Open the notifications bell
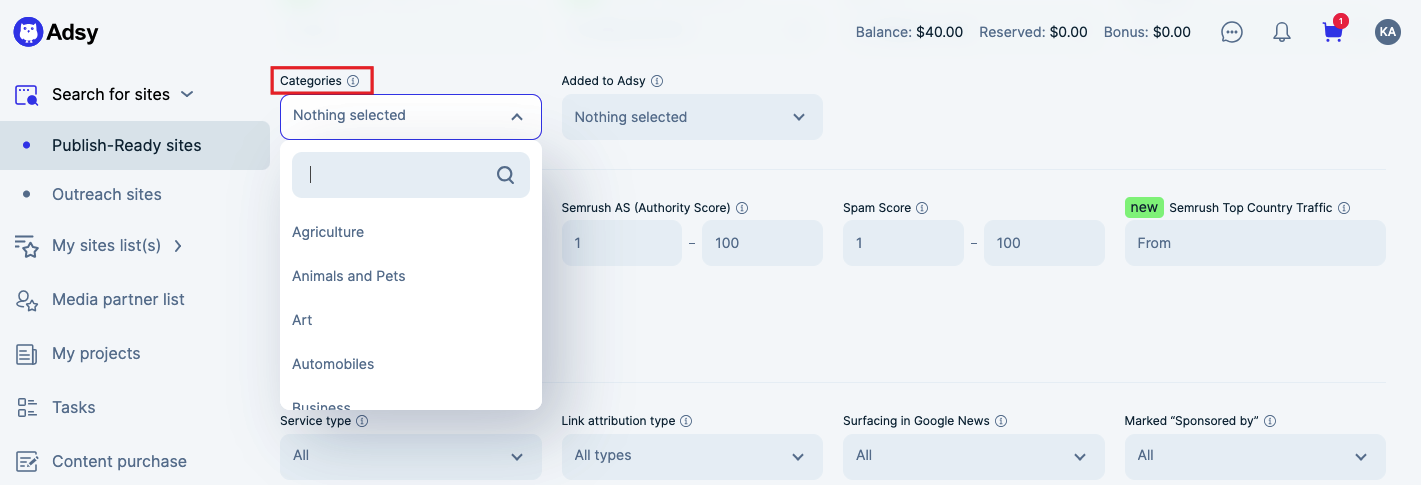1421x485 pixels. 1281,32
